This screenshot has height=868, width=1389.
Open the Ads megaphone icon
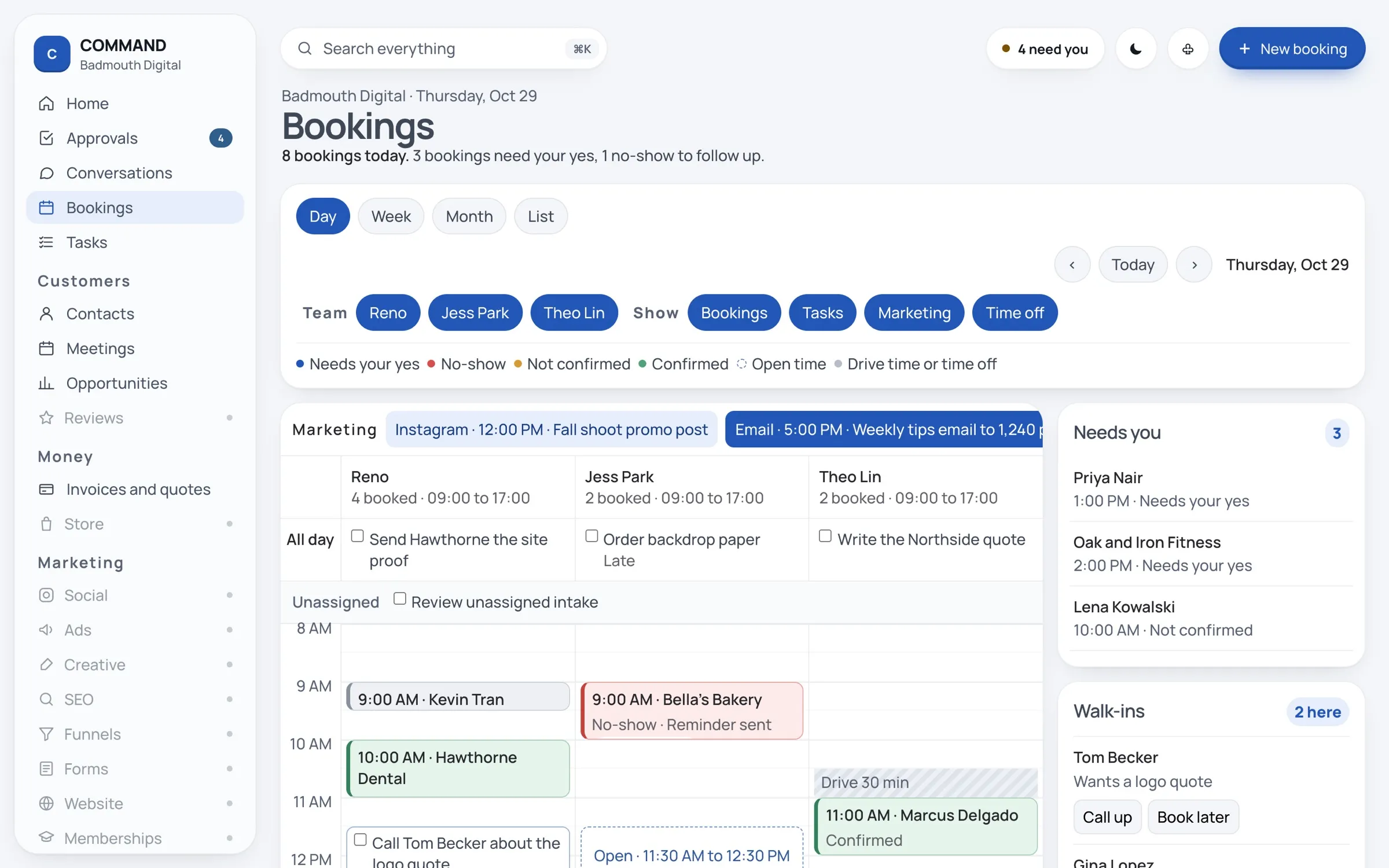coord(46,630)
